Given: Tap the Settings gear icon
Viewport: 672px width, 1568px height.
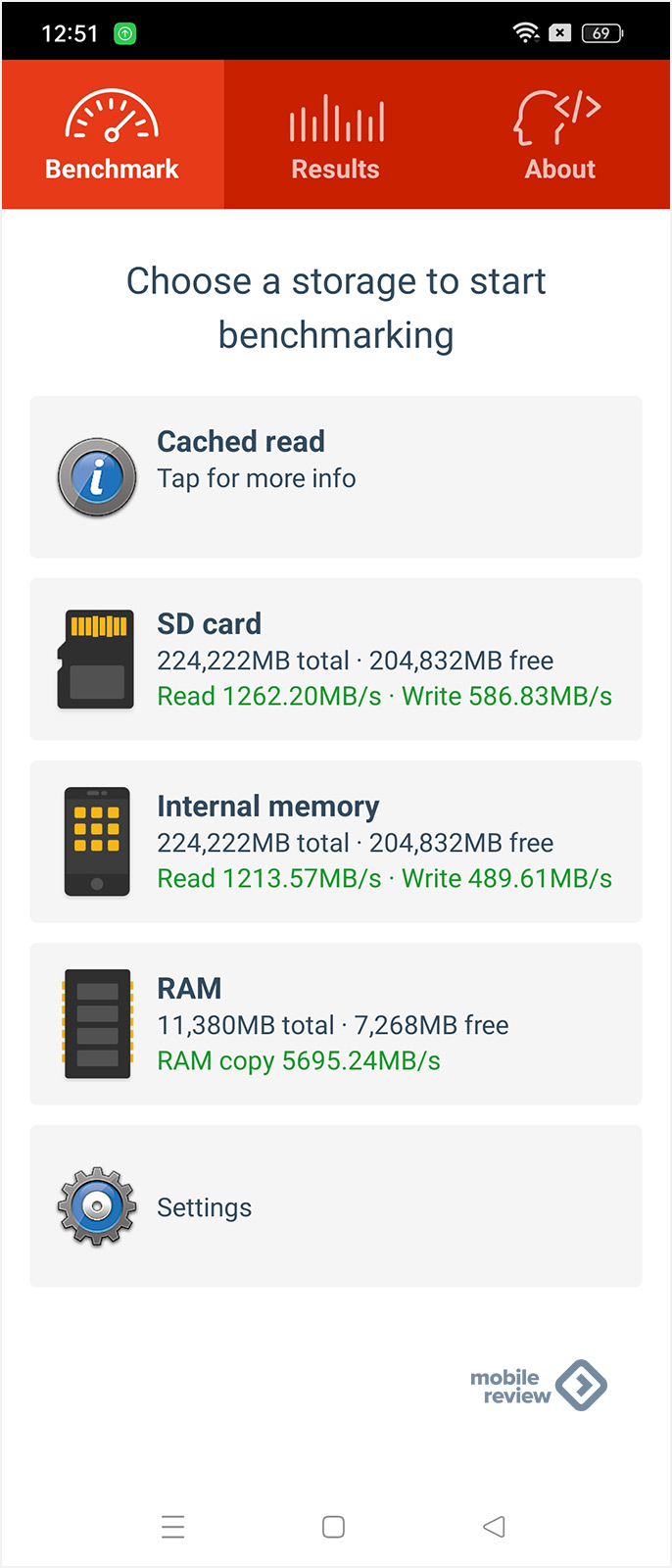Looking at the screenshot, I should pos(97,1206).
